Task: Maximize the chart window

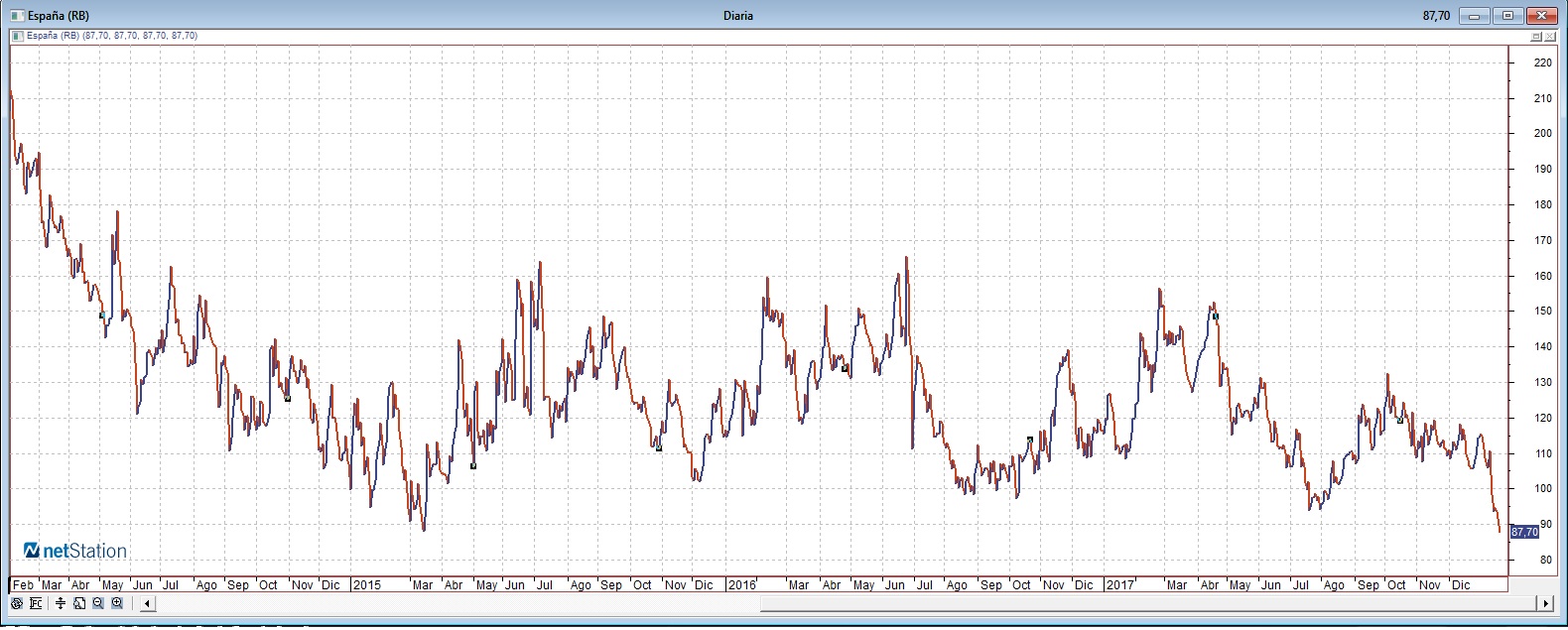Action: coord(1508,16)
